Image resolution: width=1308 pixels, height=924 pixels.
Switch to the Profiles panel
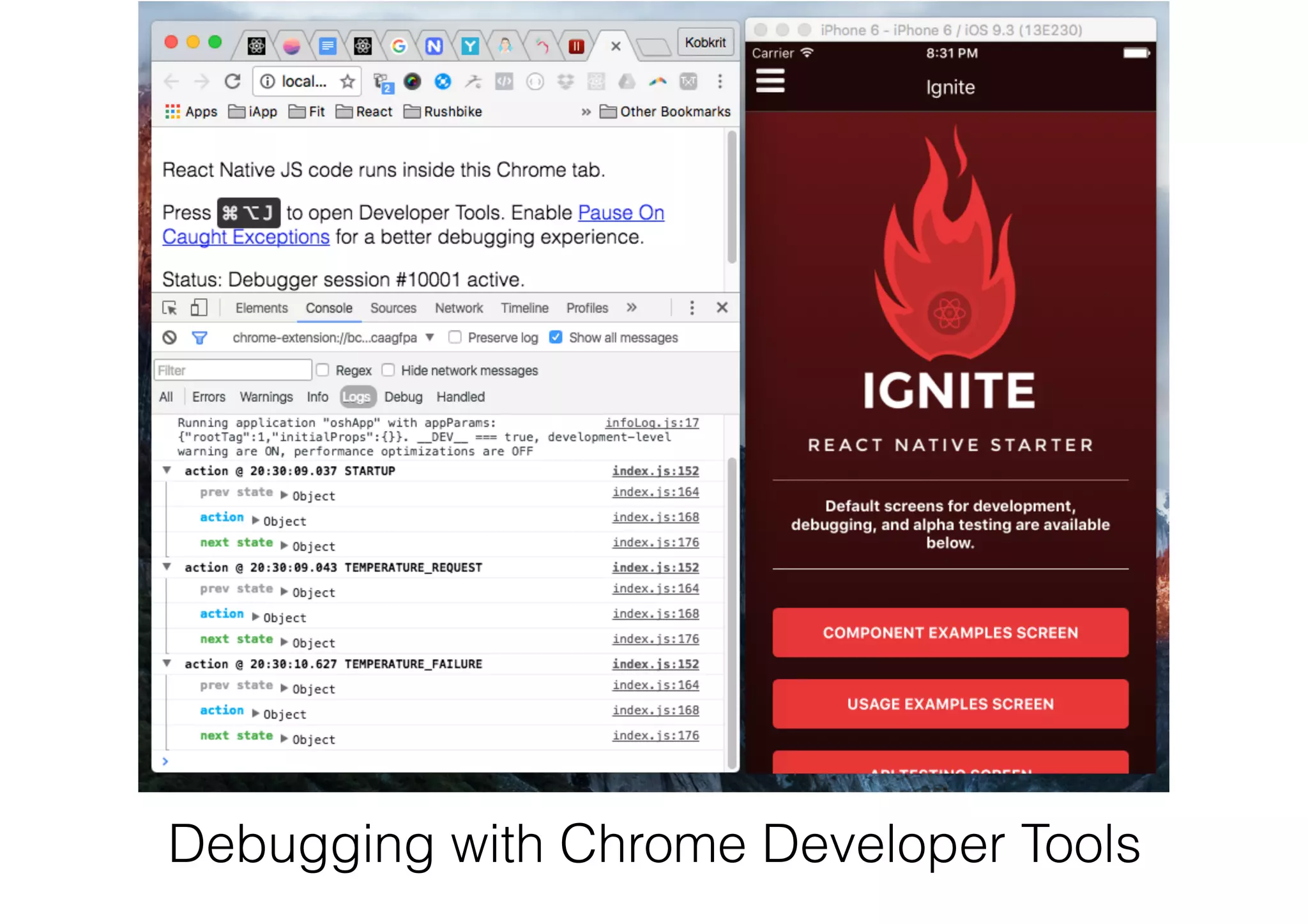click(587, 308)
